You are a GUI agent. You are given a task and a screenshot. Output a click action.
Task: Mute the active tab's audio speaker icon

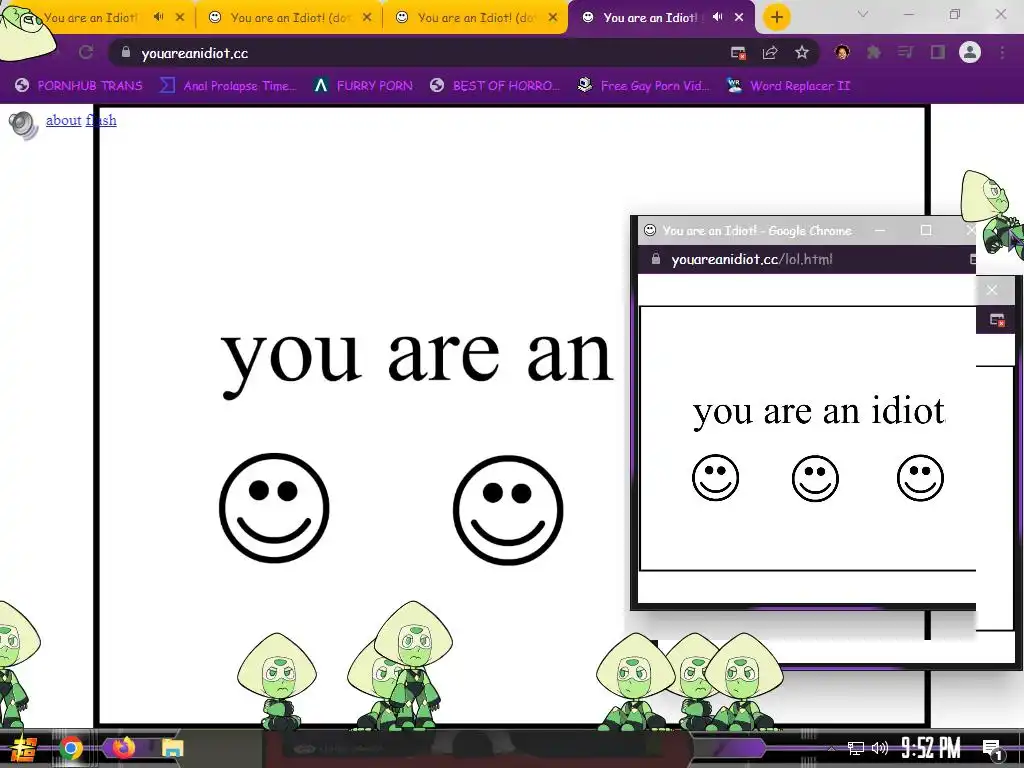718,17
